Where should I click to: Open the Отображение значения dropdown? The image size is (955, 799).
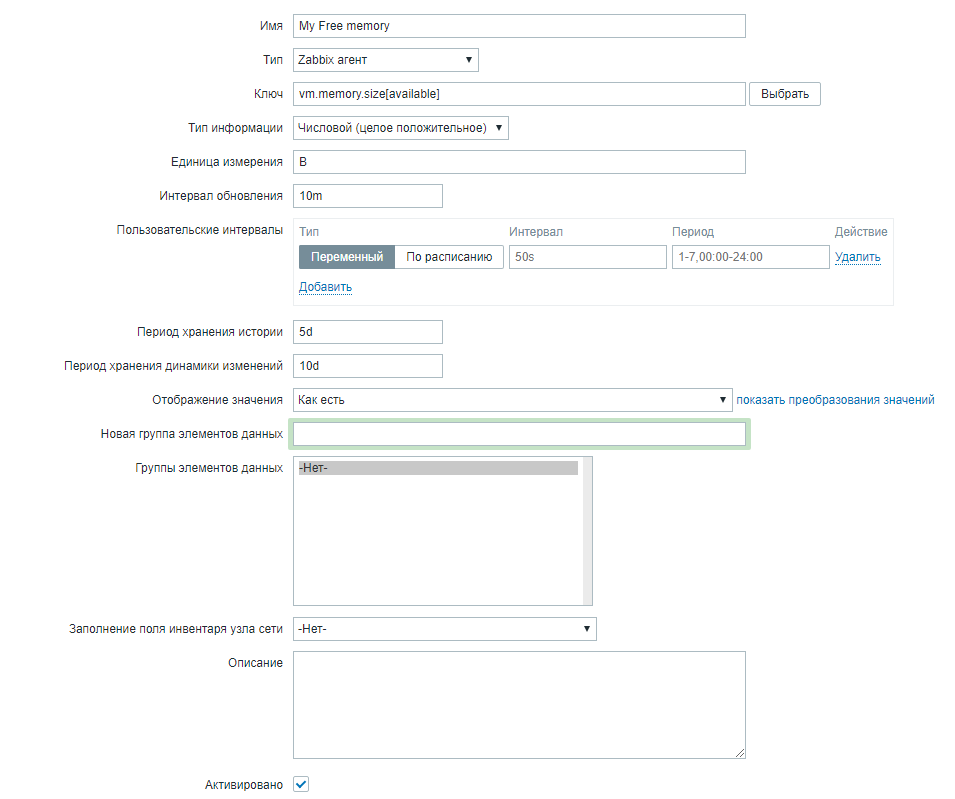click(x=513, y=400)
